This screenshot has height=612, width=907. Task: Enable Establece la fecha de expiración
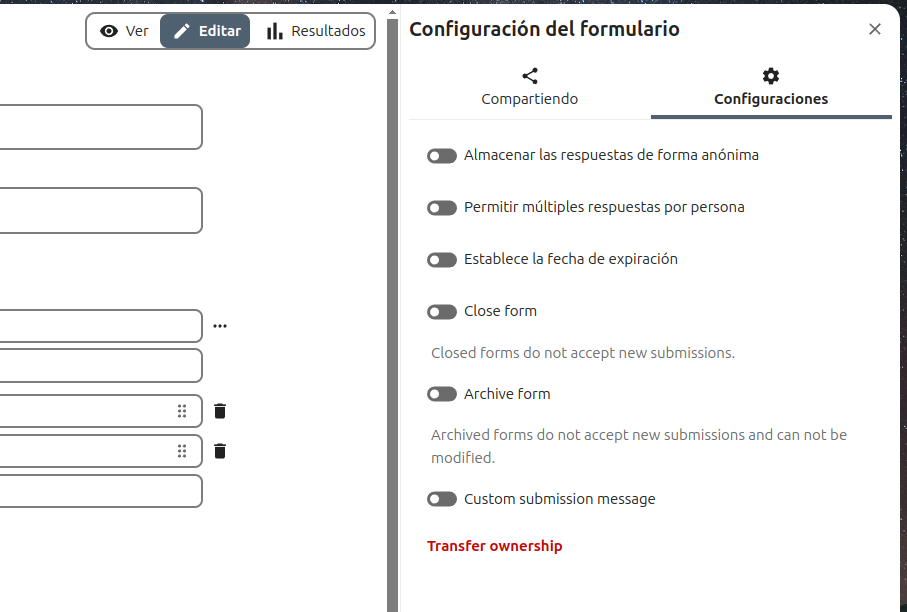click(x=442, y=260)
